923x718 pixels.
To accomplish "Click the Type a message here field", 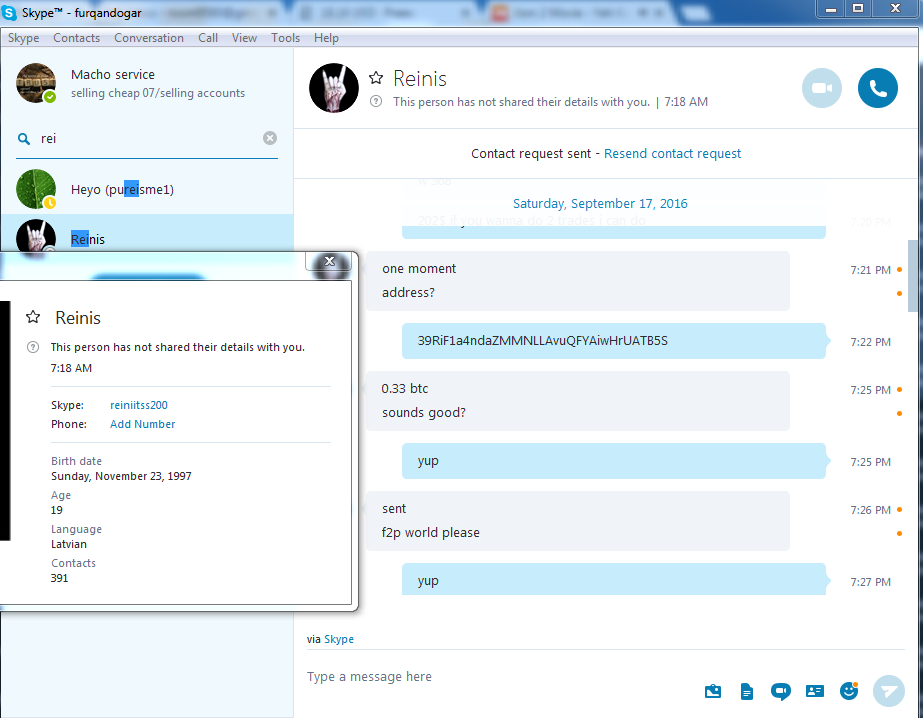I will [x=500, y=677].
